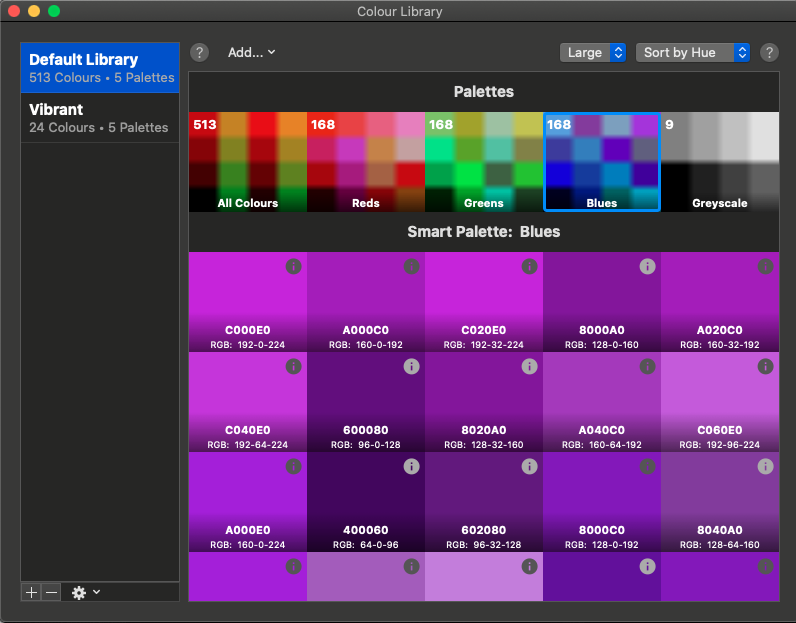Click the Smart Palette: Blues heading

click(484, 232)
